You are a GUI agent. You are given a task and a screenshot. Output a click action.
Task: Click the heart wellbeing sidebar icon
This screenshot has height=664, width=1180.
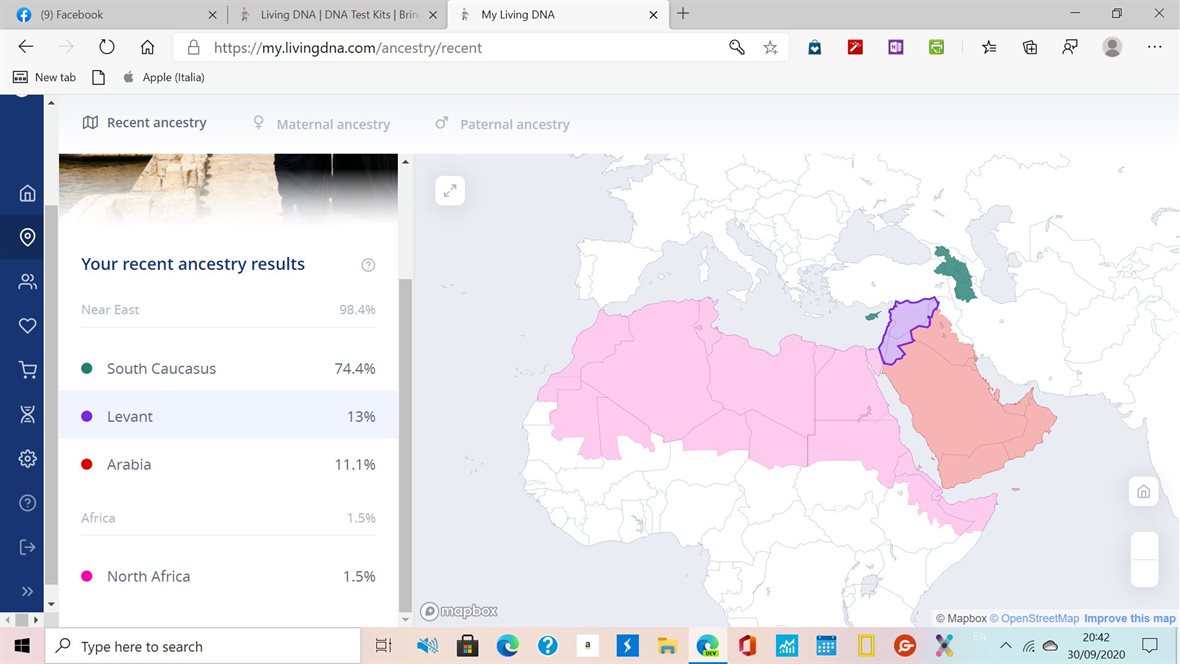point(27,326)
